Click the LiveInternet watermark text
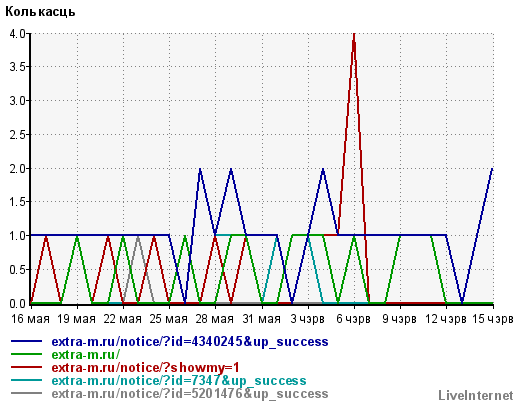Viewport: 520px width, 405px height. [x=476, y=395]
